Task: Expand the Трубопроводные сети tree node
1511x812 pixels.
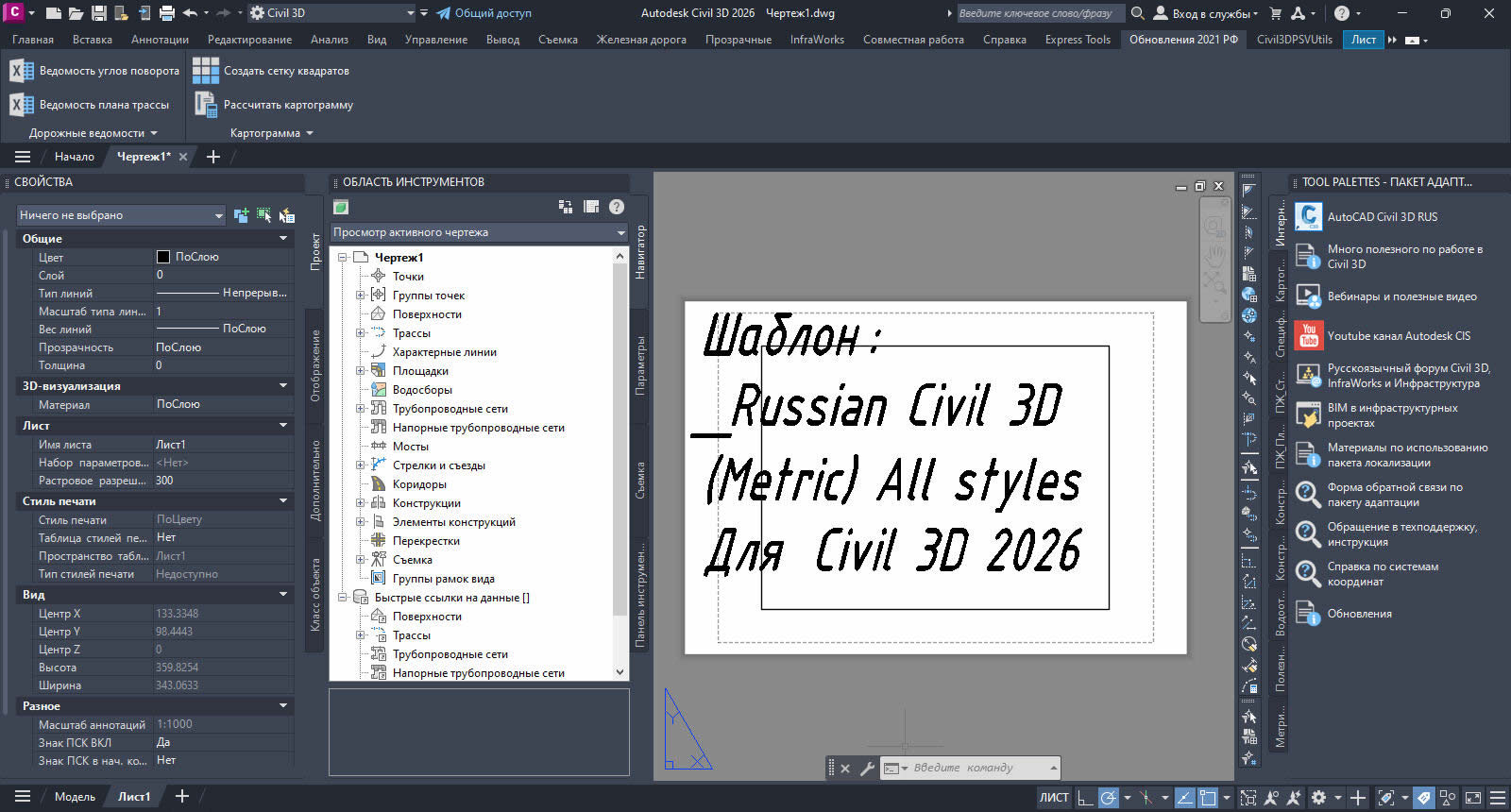Action: coord(360,408)
